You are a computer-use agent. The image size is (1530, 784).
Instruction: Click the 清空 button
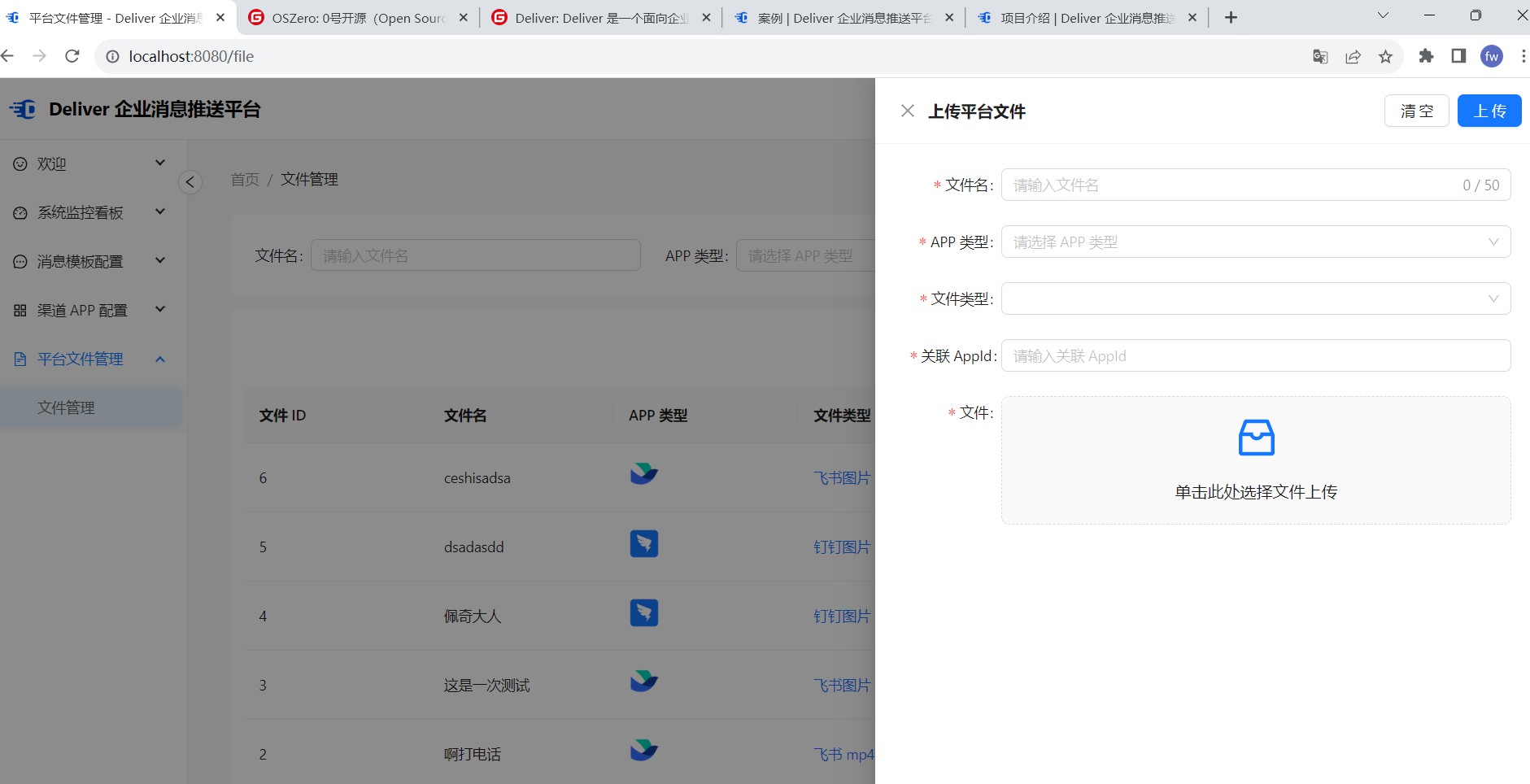[x=1416, y=111]
